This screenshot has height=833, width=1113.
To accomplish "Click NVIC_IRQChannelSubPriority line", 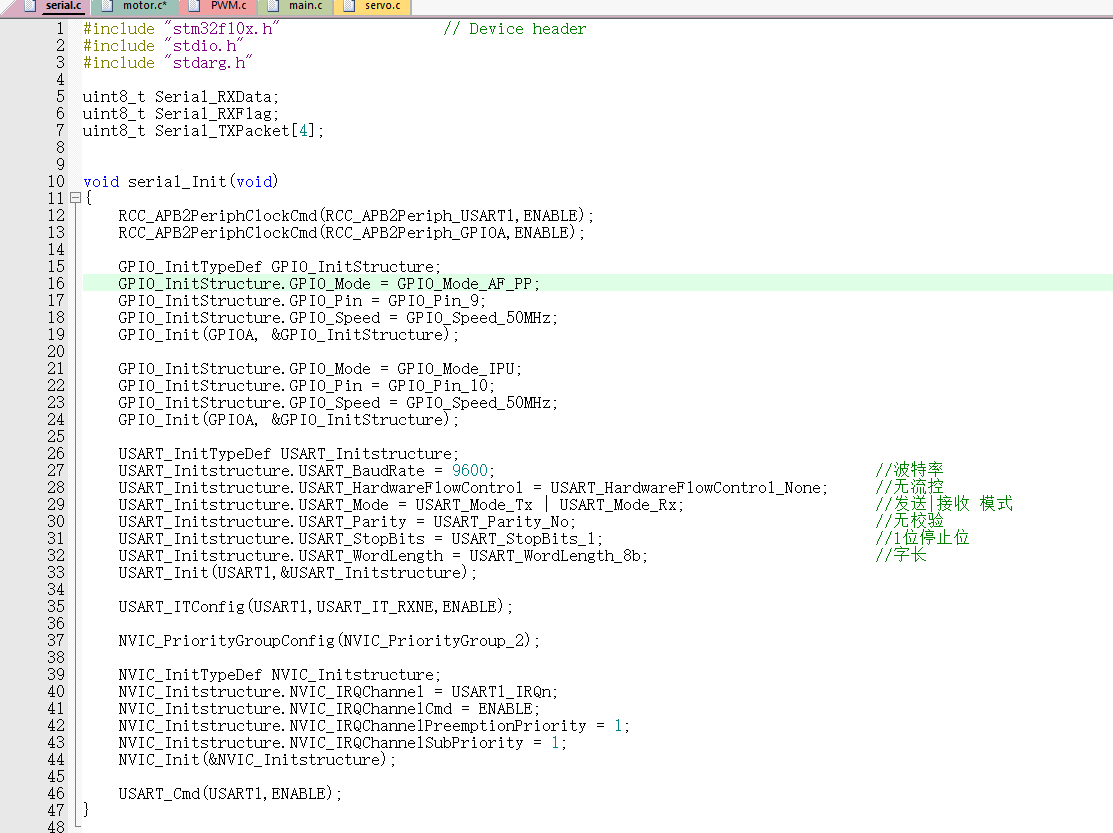I will (x=342, y=743).
